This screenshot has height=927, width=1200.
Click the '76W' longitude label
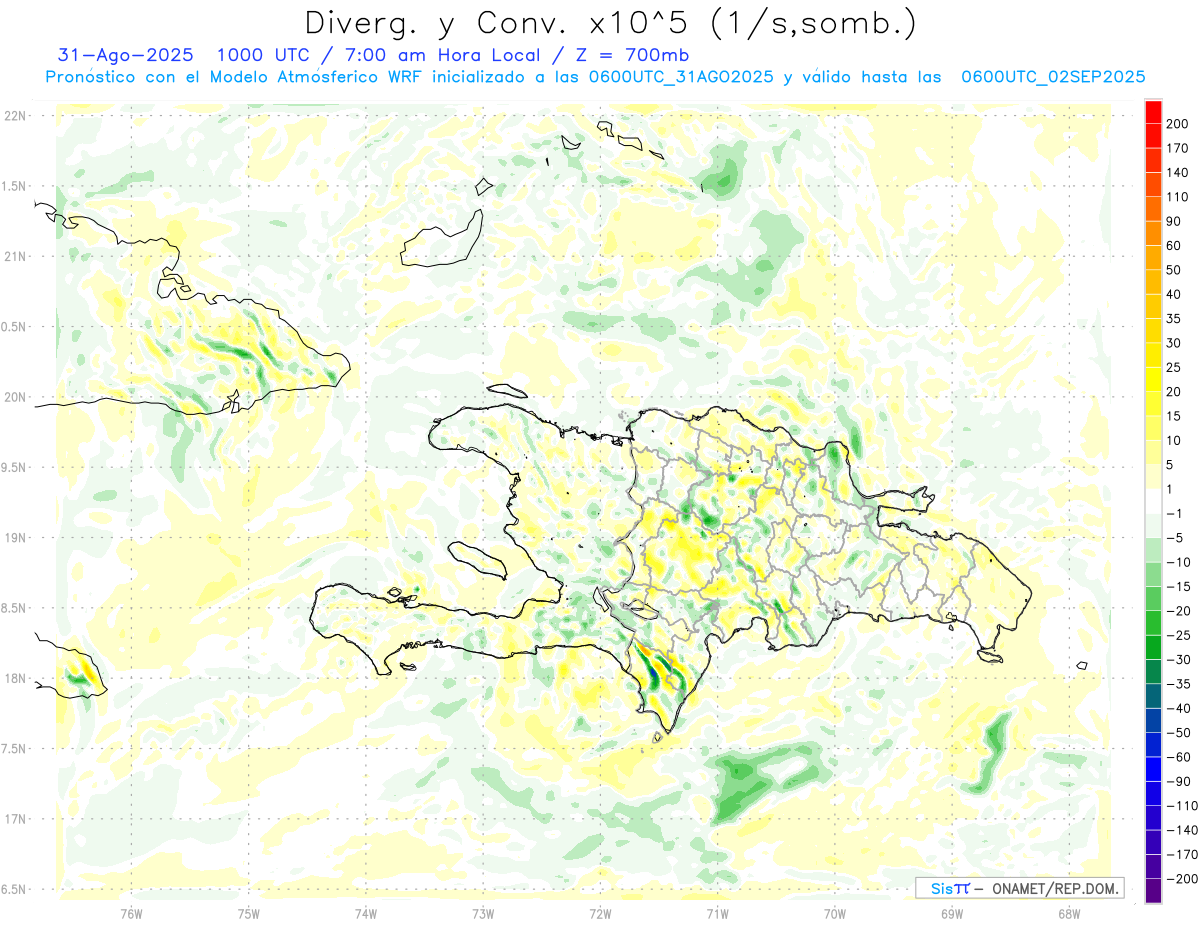(131, 913)
